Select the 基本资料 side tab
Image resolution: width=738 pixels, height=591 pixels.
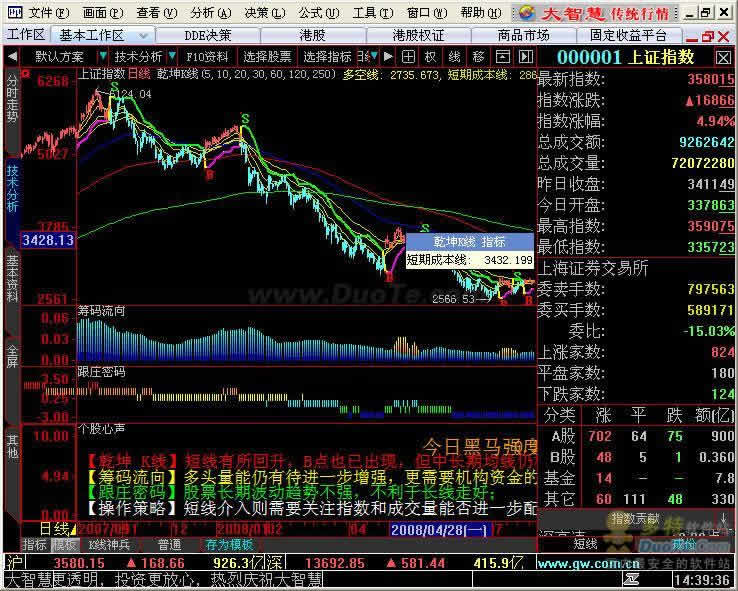12,279
